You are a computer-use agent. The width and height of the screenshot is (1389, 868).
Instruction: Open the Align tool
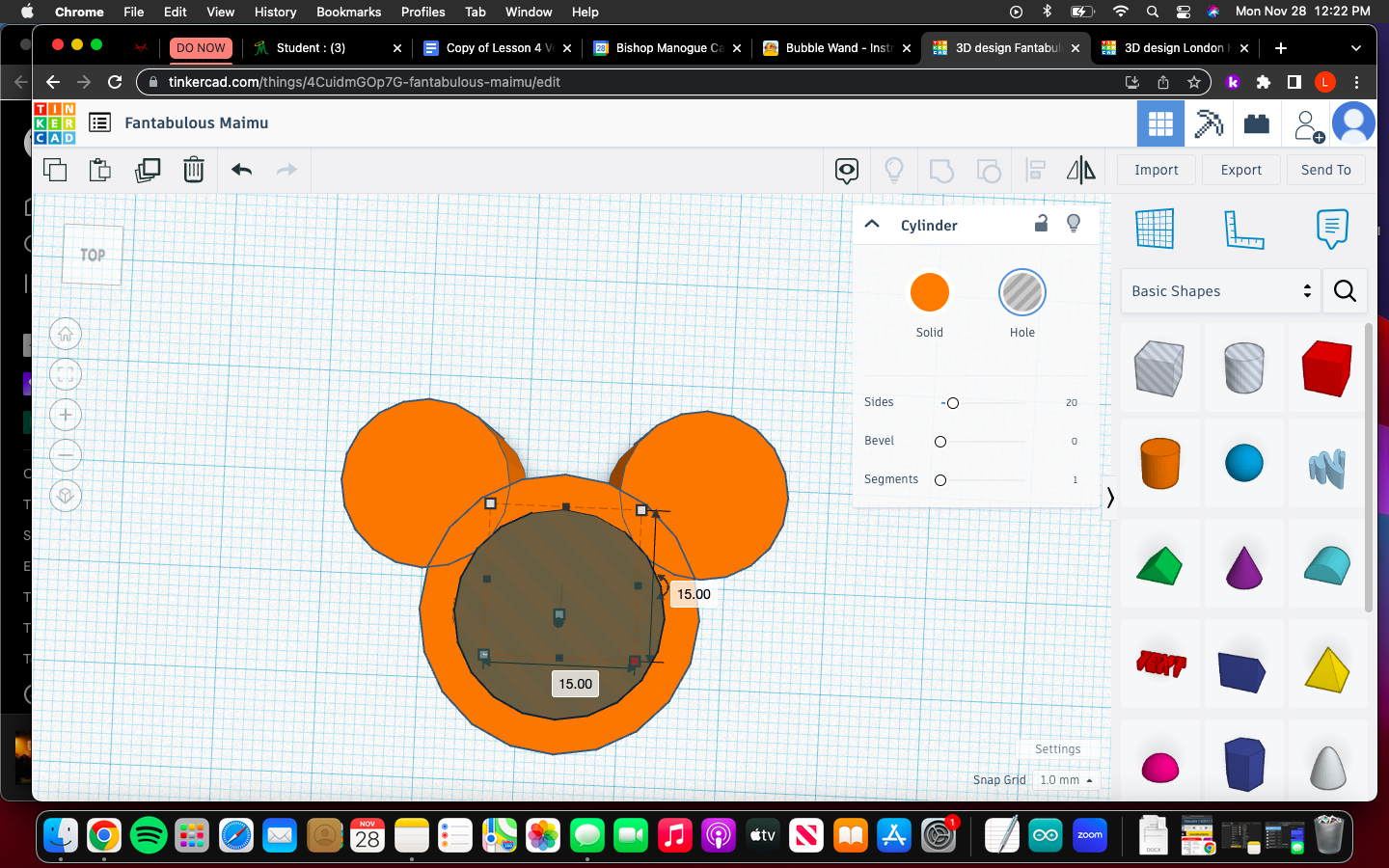tap(1035, 170)
